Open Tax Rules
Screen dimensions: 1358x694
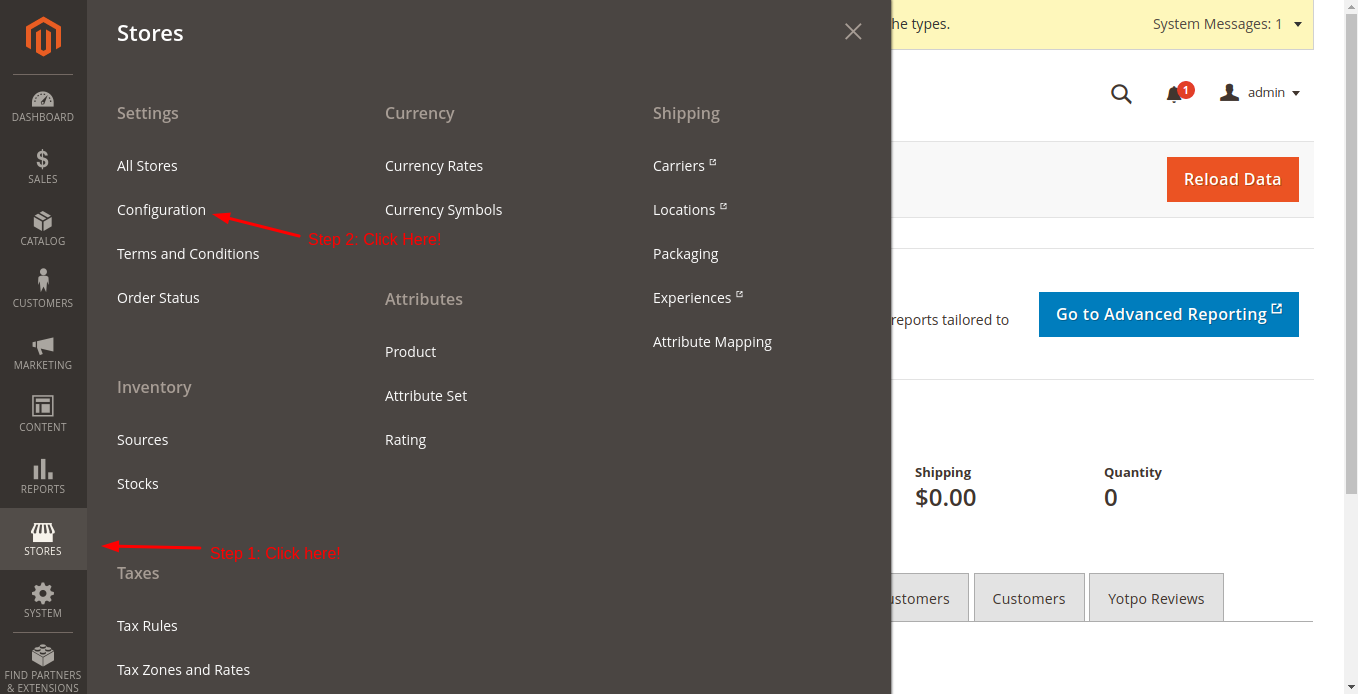click(x=147, y=626)
